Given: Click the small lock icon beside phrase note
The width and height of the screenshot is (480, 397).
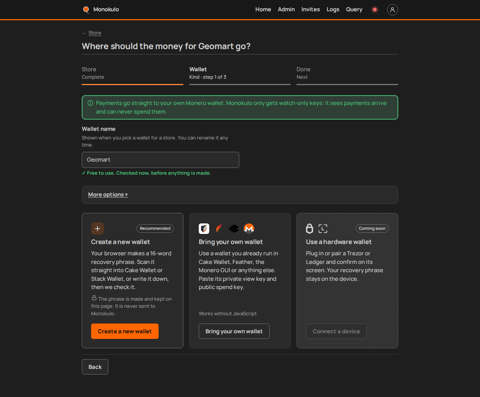Looking at the screenshot, I should 94,298.
